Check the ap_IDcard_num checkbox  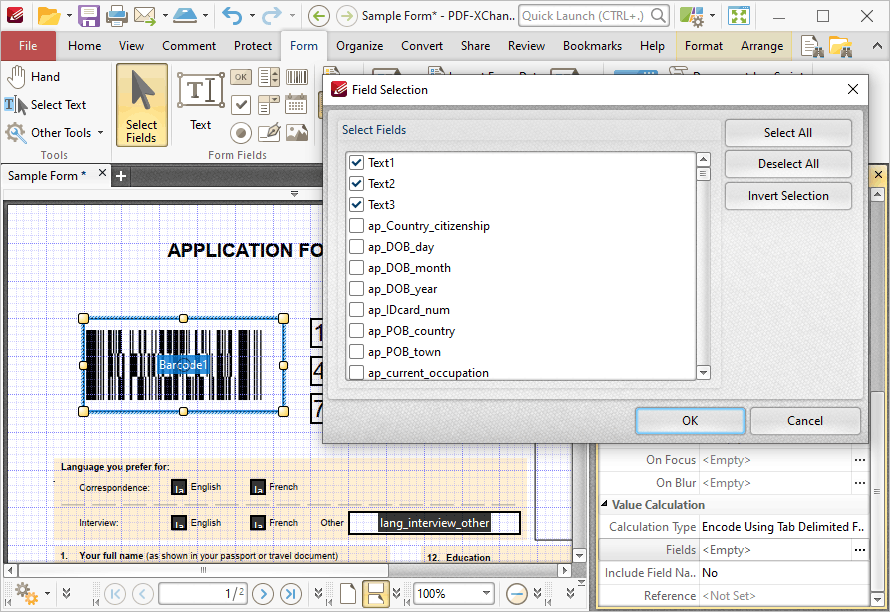pyautogui.click(x=356, y=310)
